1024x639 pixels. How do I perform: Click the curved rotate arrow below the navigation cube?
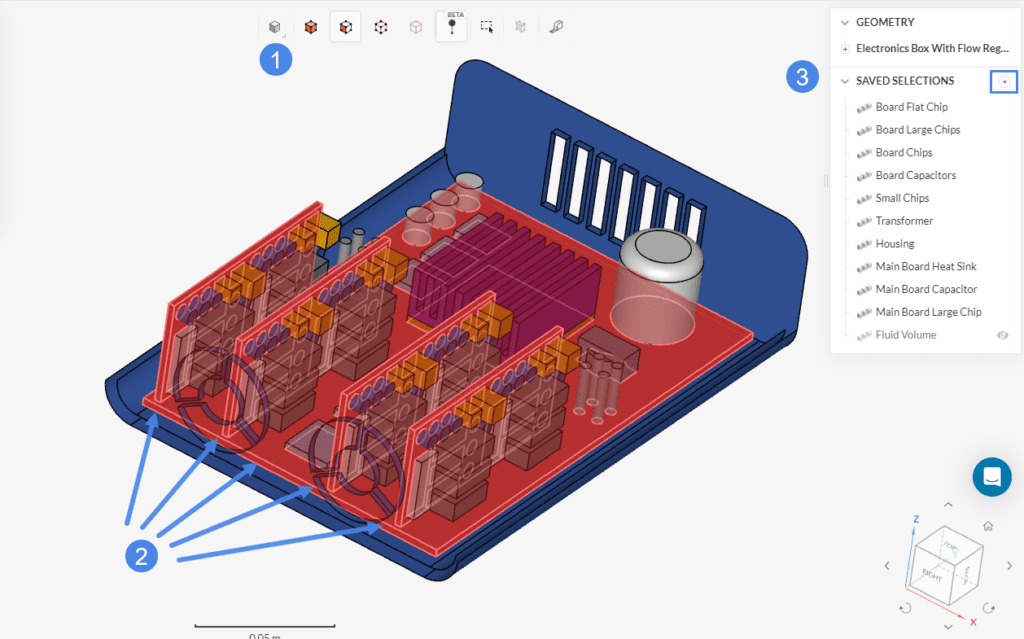[906, 608]
